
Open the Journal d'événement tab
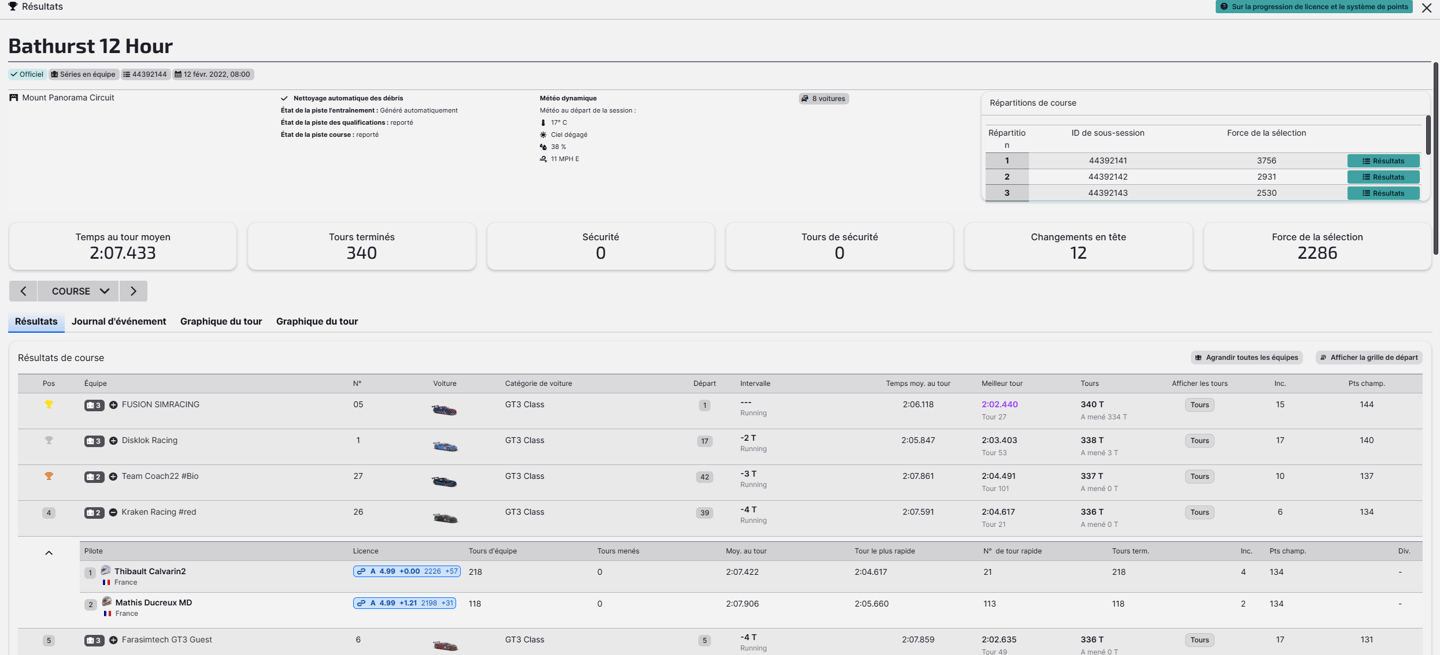tap(119, 322)
